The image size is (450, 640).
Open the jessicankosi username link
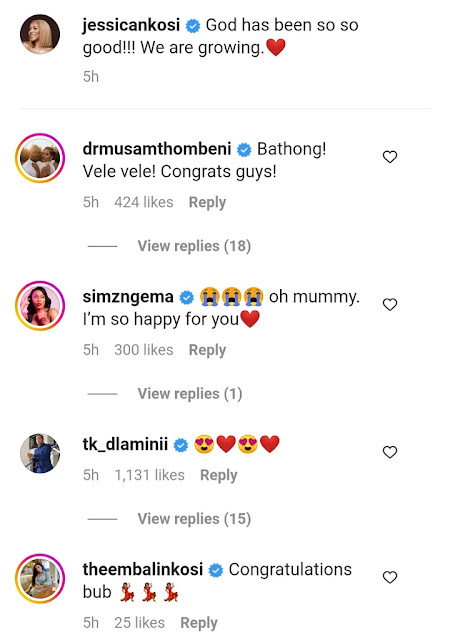[131, 25]
